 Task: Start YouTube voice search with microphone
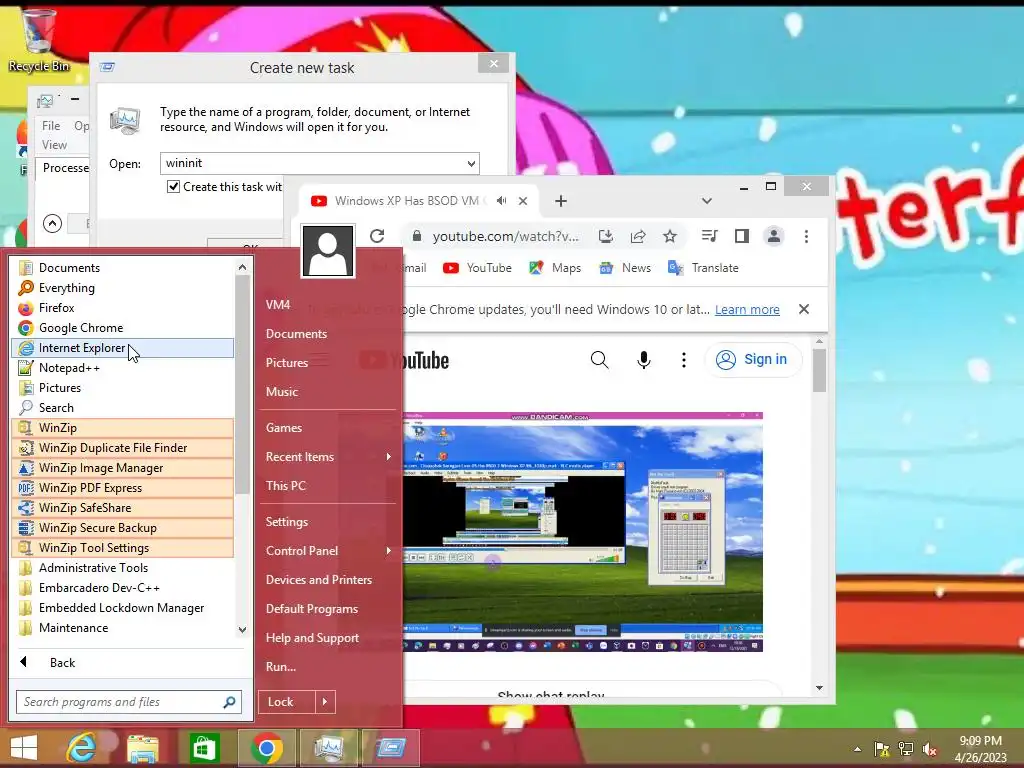(x=643, y=359)
